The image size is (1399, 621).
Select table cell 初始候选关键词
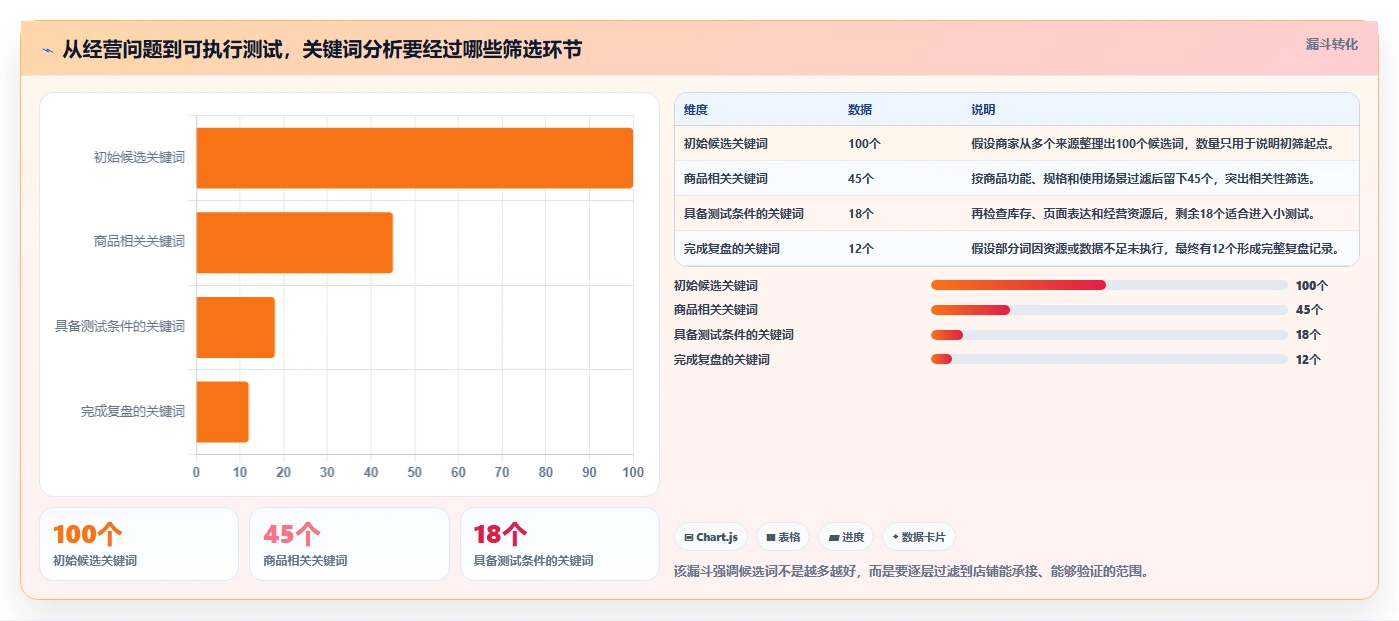point(726,144)
